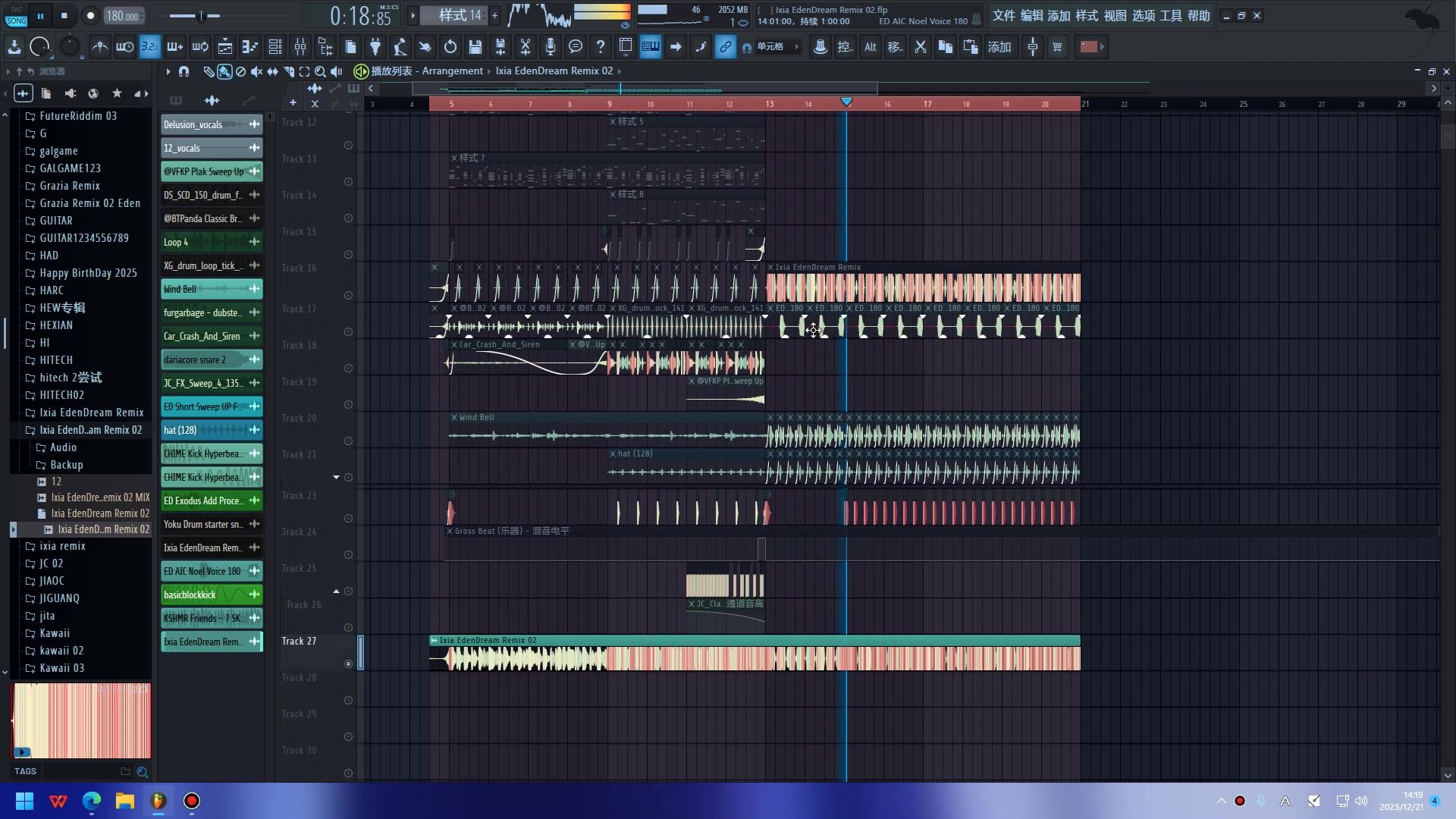Switch PAT/SONG playback mode
Viewport: 1456px width, 819px height.
pos(16,16)
